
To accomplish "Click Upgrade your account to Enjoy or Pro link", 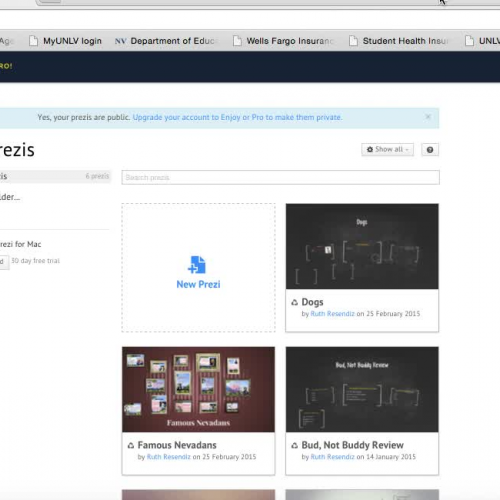I will 237,117.
